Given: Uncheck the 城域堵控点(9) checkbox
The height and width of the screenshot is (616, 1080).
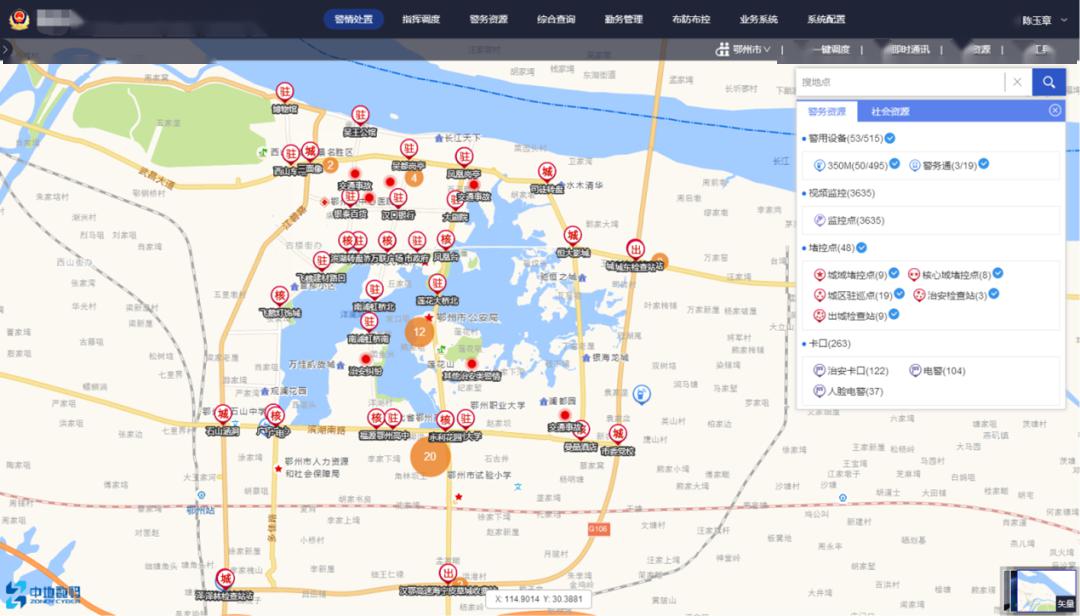Looking at the screenshot, I should [x=894, y=274].
